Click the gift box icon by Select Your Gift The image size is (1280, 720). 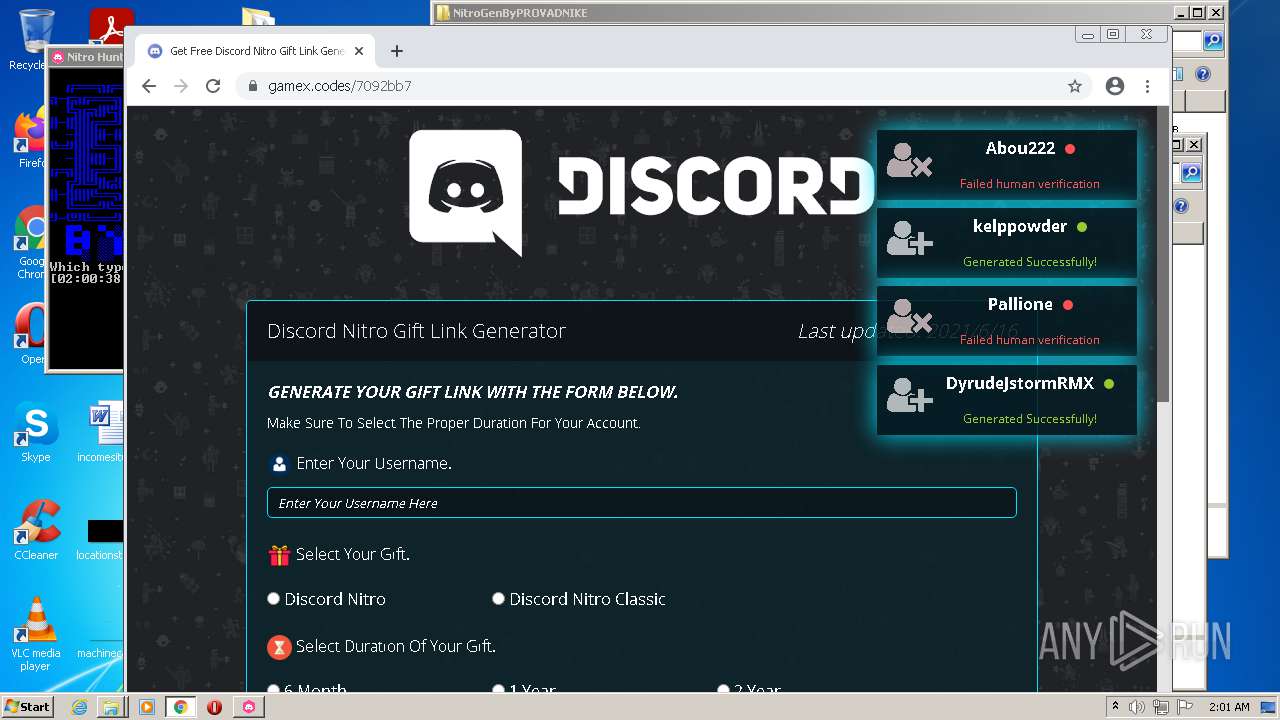coord(279,555)
